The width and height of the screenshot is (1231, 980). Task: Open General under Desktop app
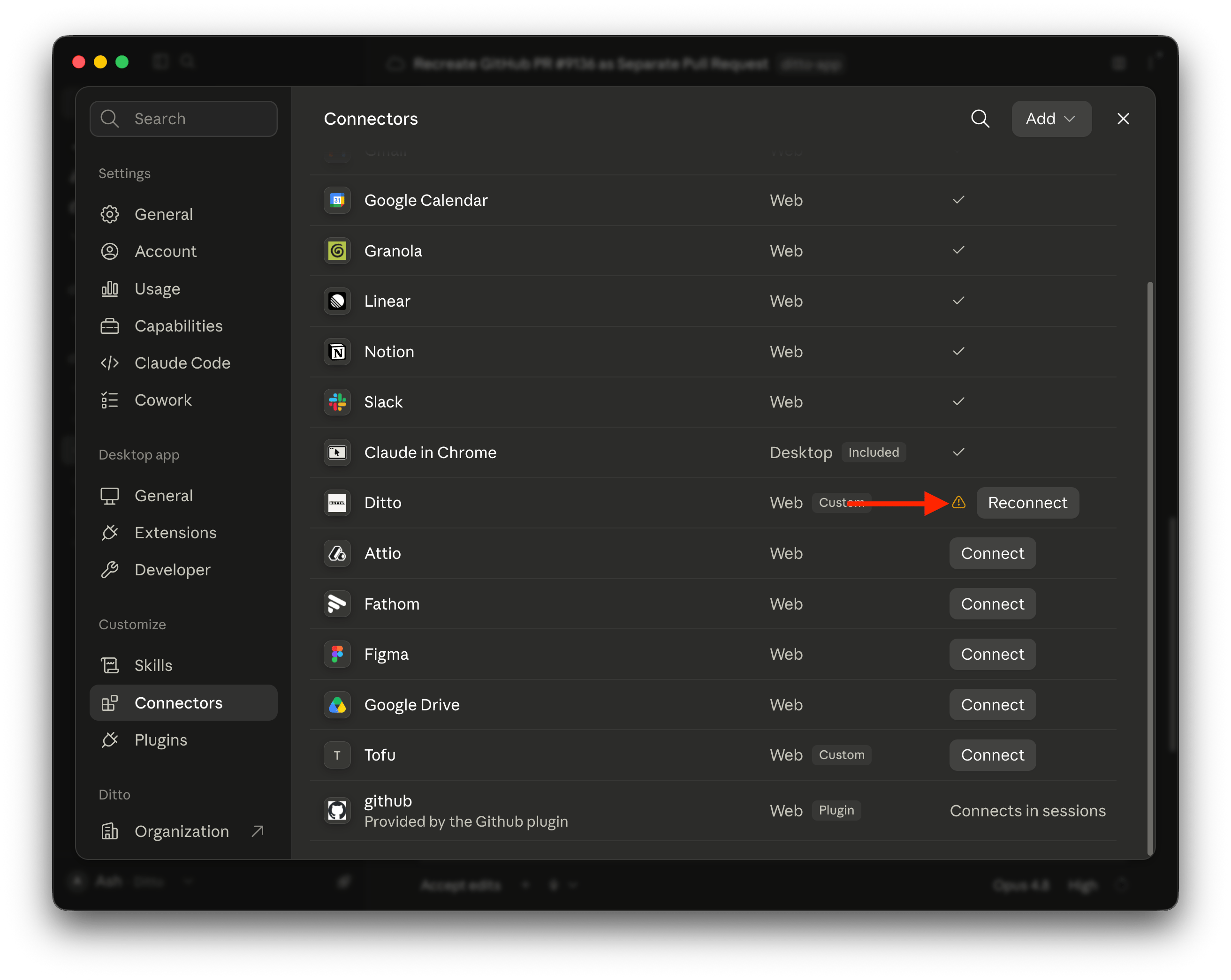[183, 496]
